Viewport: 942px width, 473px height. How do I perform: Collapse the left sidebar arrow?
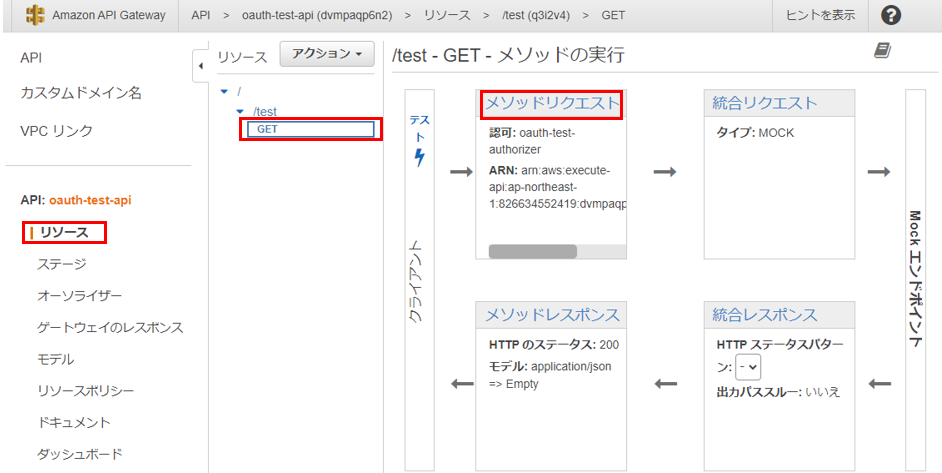(201, 66)
